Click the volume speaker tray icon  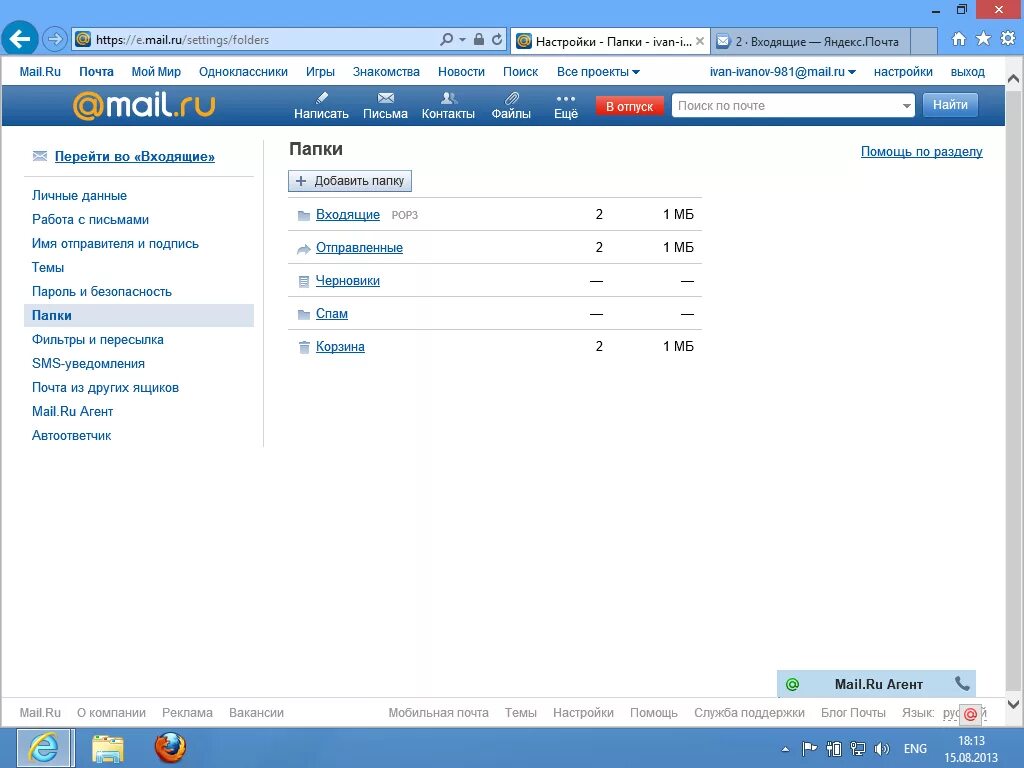click(x=882, y=749)
